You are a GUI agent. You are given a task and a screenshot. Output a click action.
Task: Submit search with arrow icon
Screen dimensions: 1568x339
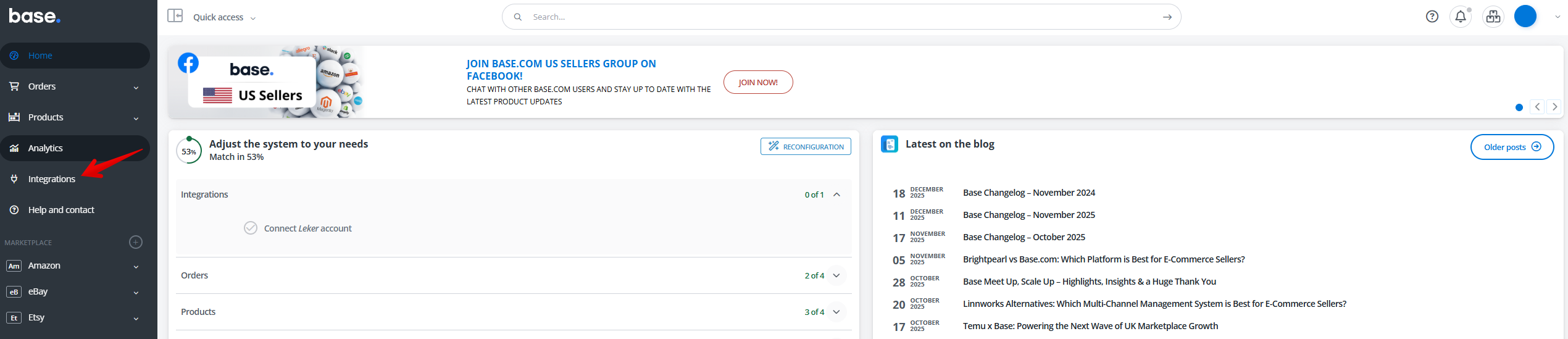pos(1167,17)
